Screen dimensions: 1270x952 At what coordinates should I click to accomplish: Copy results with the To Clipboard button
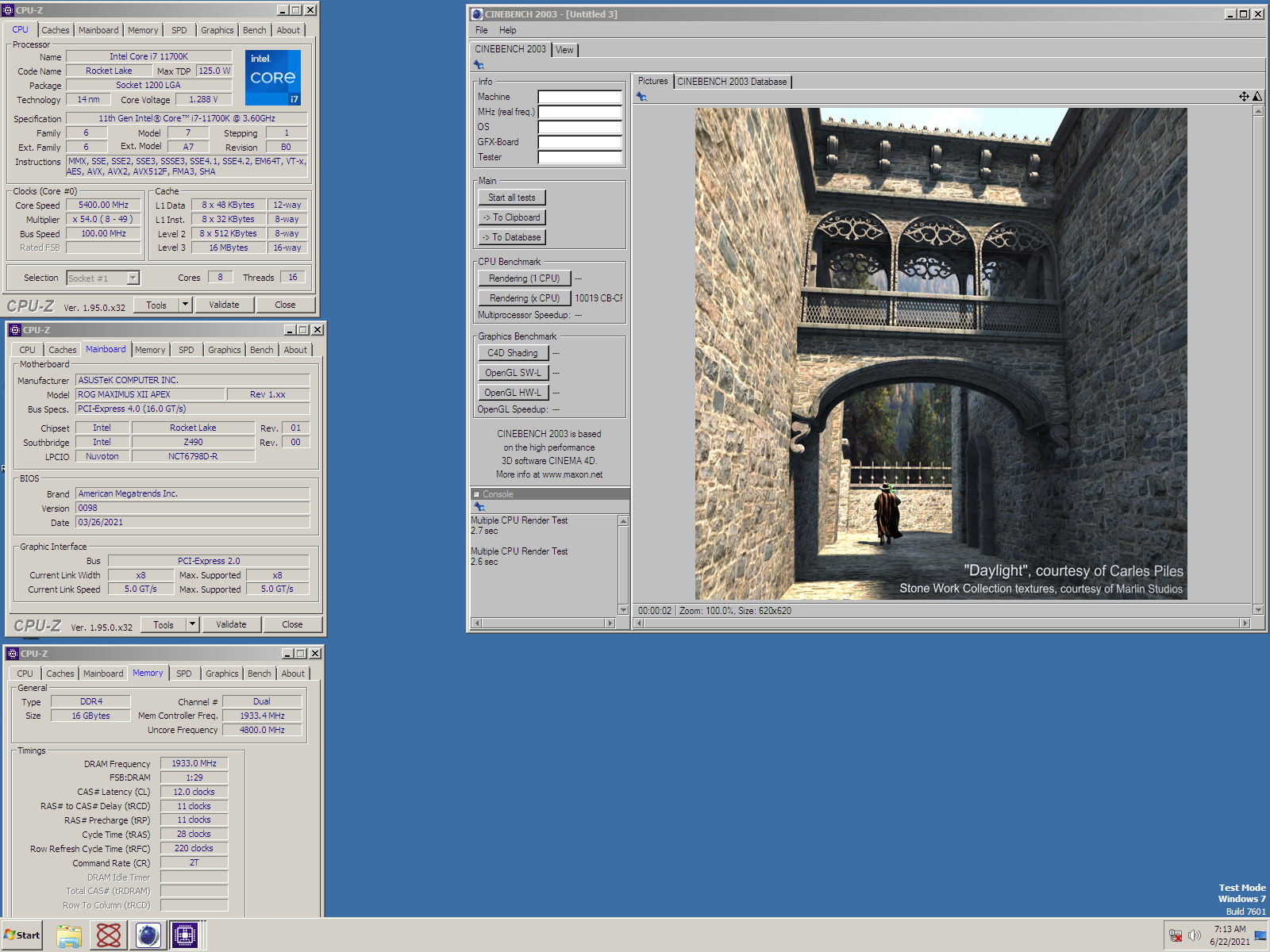[x=511, y=217]
